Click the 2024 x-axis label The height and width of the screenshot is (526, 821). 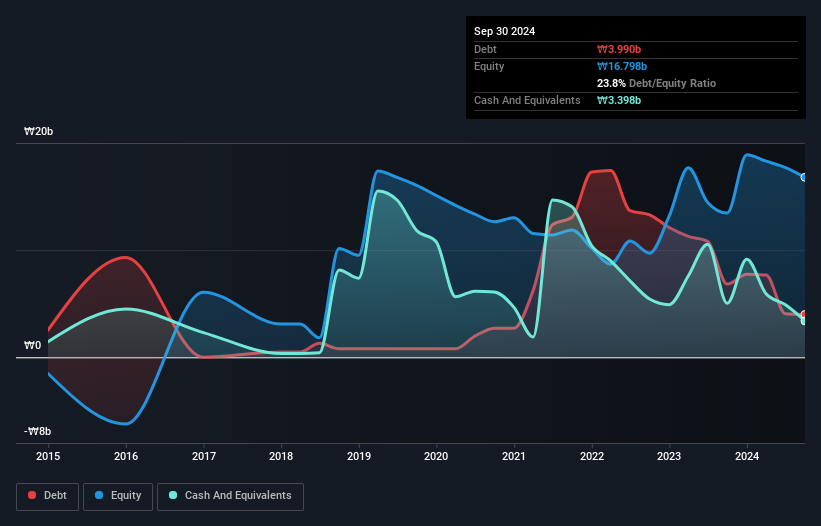747,456
